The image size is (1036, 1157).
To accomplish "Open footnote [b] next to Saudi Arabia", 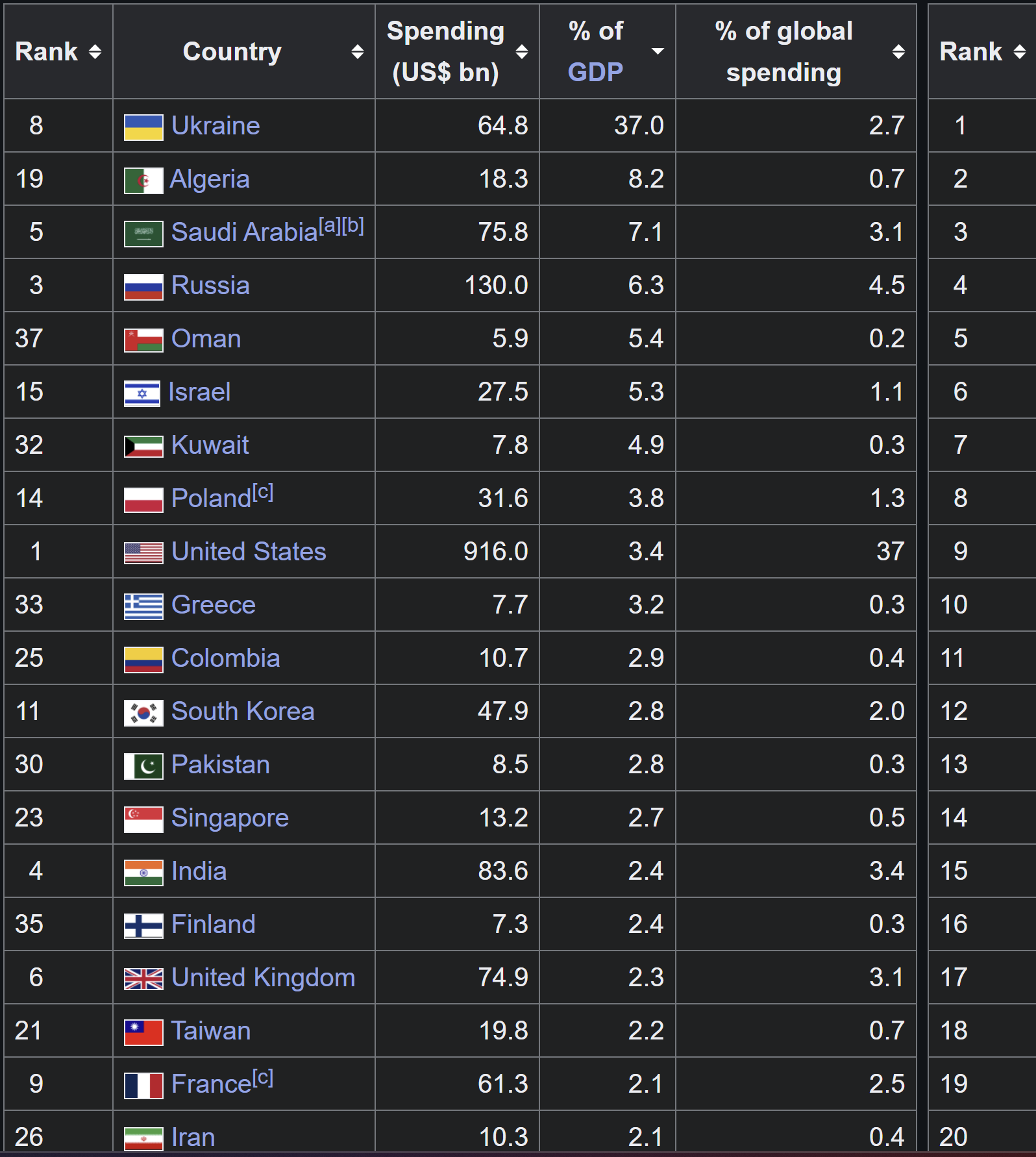I will (x=353, y=225).
